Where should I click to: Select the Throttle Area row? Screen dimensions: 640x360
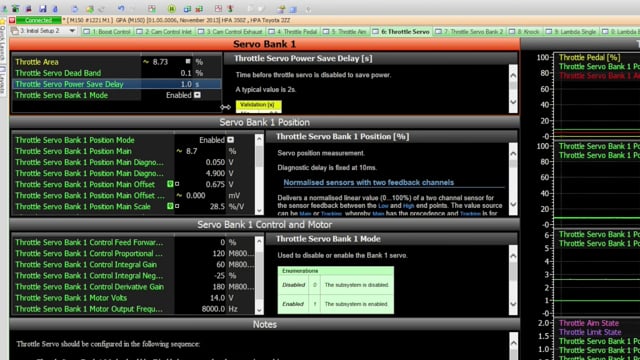tap(116, 62)
